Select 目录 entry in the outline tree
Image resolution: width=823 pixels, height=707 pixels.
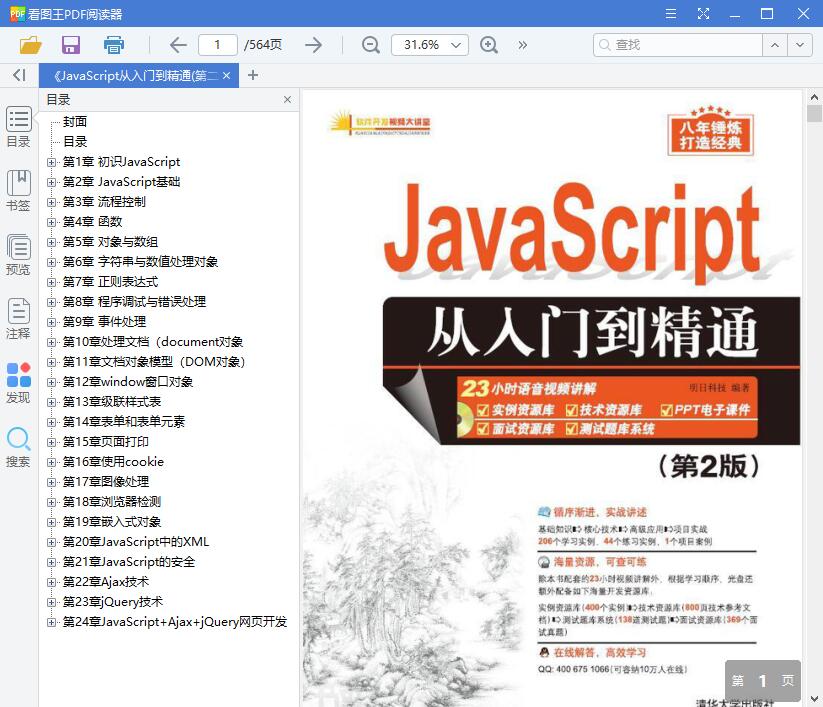tap(75, 142)
